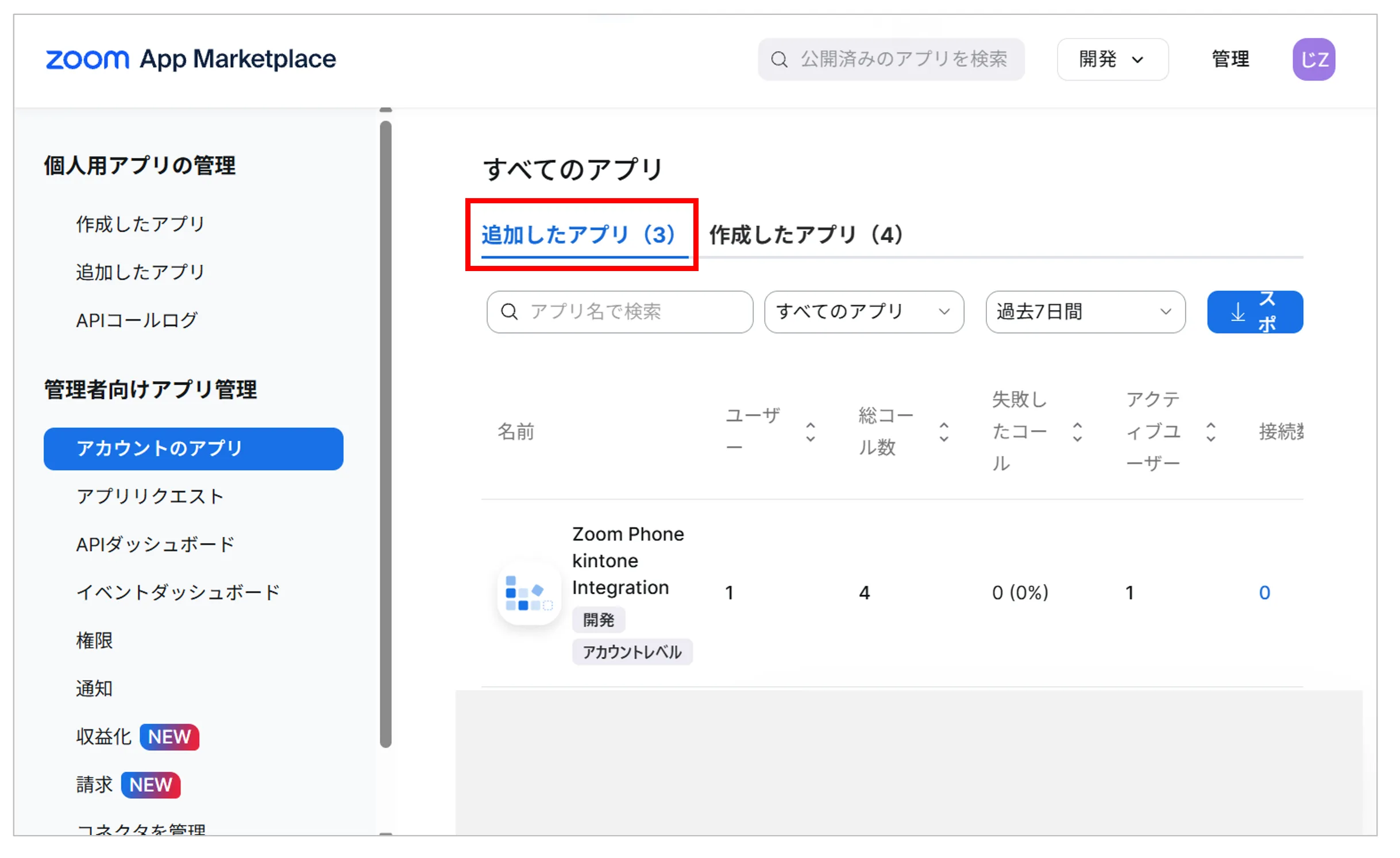Viewport: 1400px width, 858px height.
Task: Select アカウントのアプリ in the sidebar
Action: point(193,449)
